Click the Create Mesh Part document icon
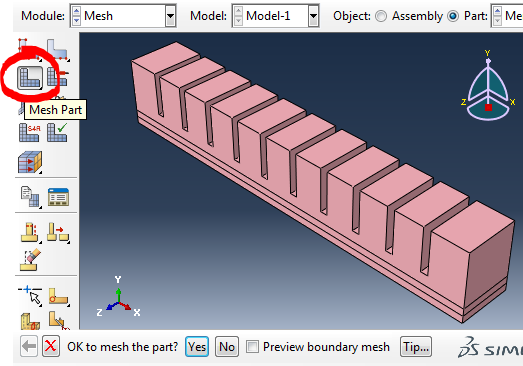The height and width of the screenshot is (366, 523). click(x=30, y=197)
